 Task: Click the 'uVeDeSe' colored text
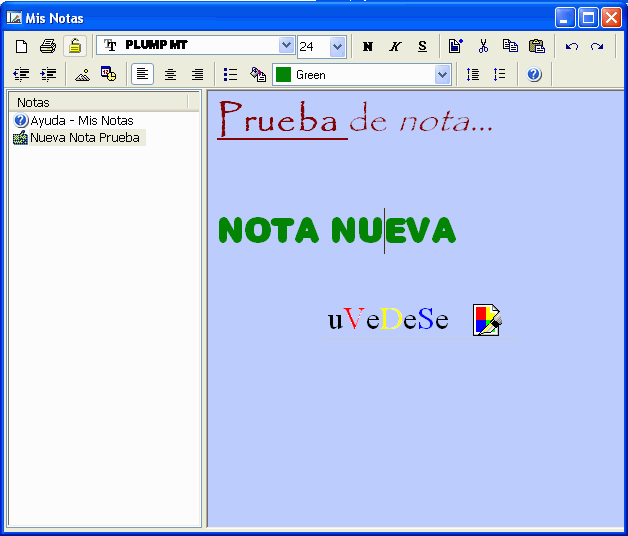point(388,319)
